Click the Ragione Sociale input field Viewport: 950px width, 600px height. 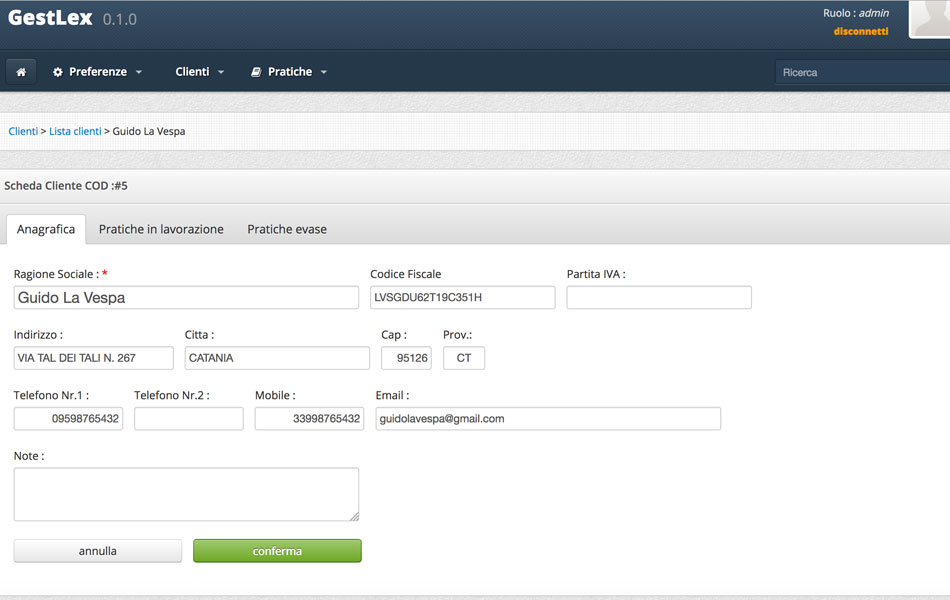pyautogui.click(x=186, y=298)
